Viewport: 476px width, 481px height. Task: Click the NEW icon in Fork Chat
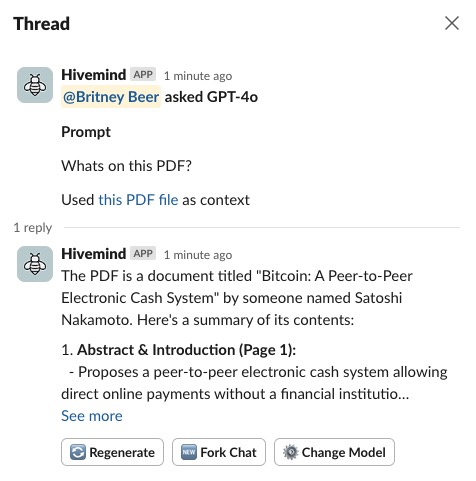[189, 452]
